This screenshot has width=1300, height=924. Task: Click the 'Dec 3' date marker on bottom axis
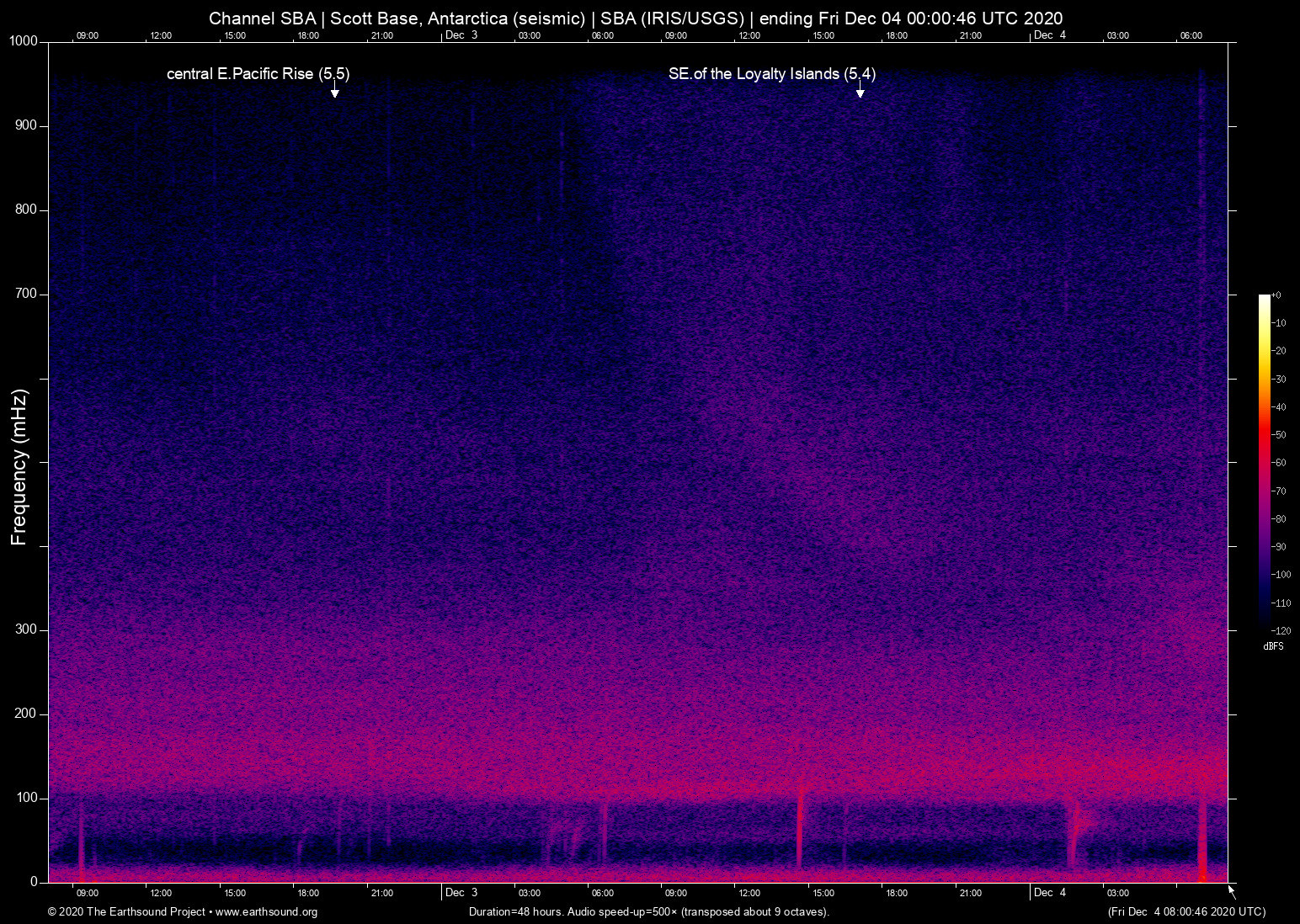tap(461, 893)
